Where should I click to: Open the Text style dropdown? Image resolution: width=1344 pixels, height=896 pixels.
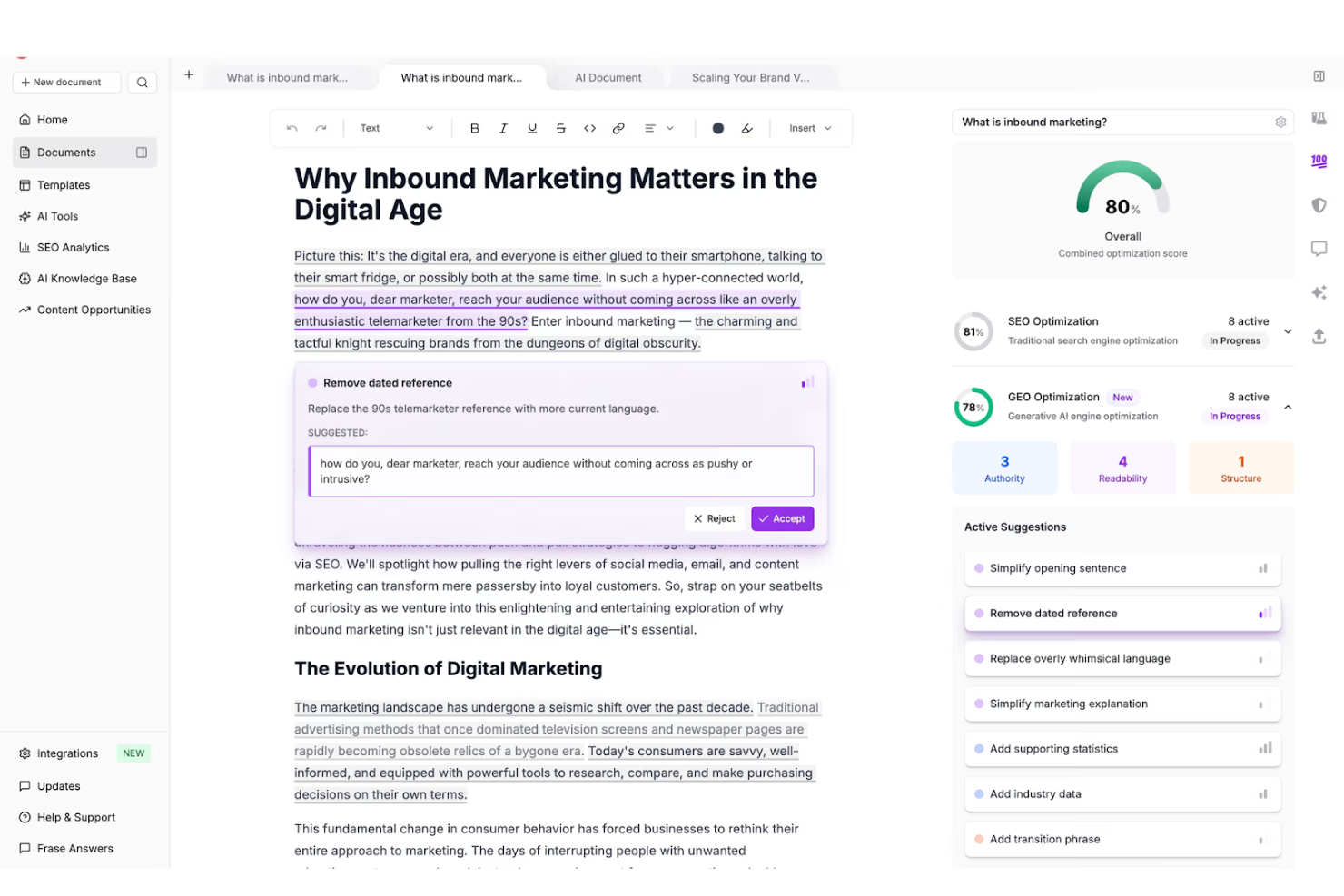(397, 129)
